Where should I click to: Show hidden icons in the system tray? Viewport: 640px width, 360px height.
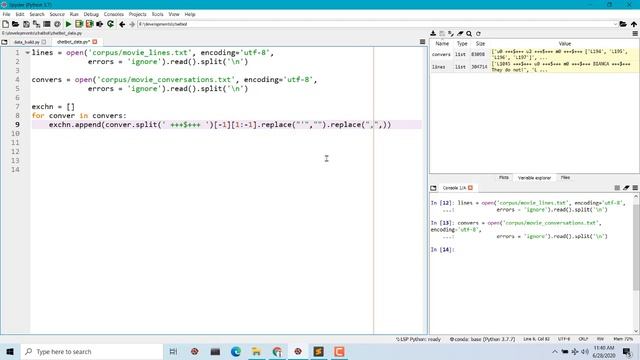click(x=554, y=352)
